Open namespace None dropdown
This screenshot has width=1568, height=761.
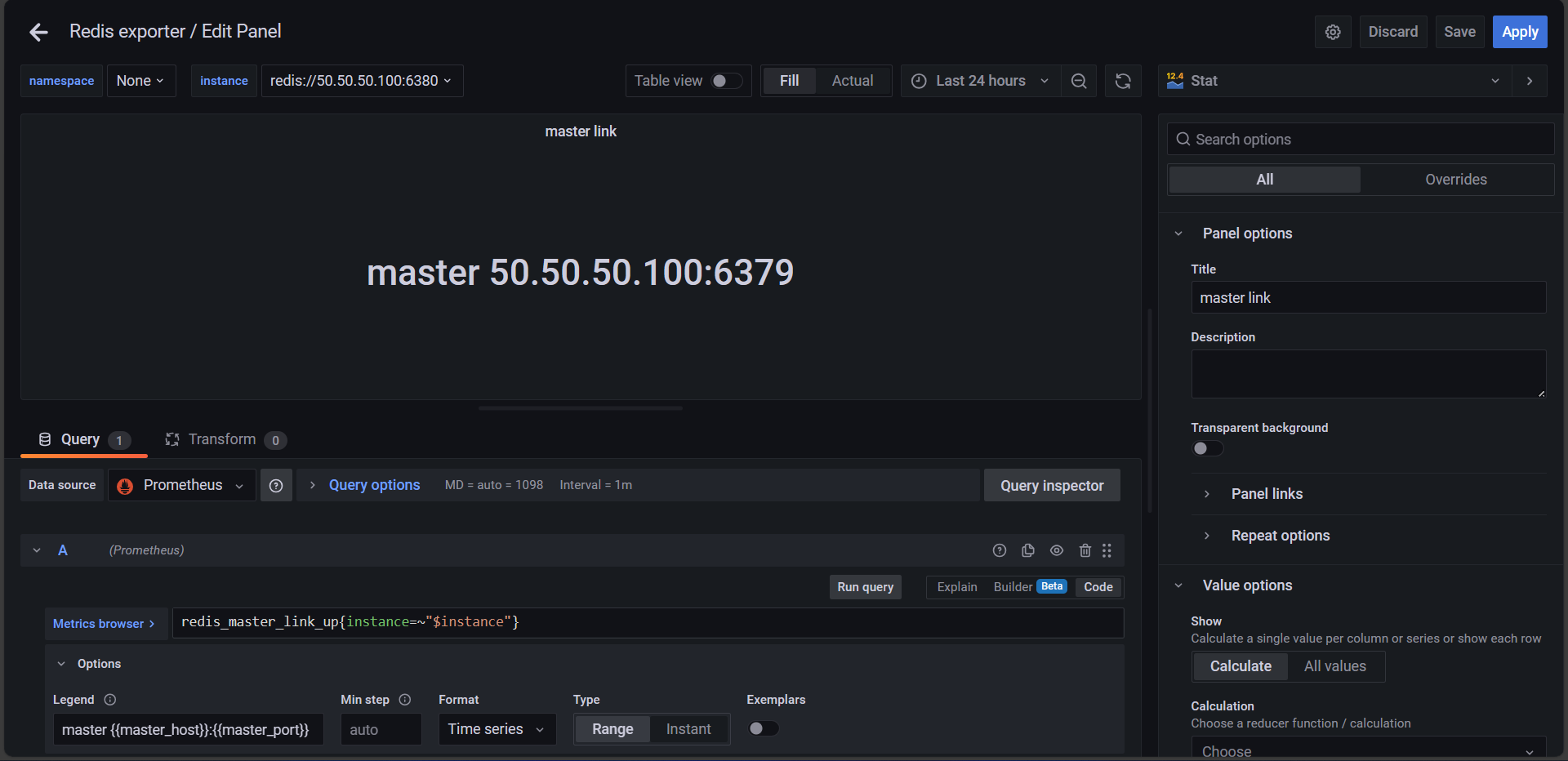point(141,81)
